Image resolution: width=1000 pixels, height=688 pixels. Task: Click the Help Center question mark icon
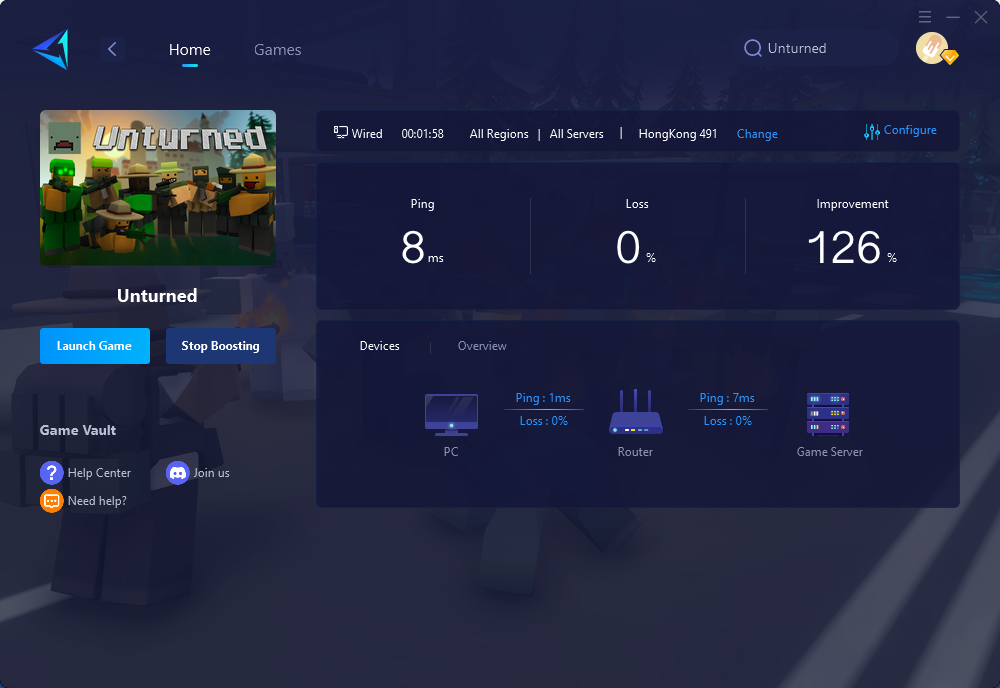tap(51, 473)
